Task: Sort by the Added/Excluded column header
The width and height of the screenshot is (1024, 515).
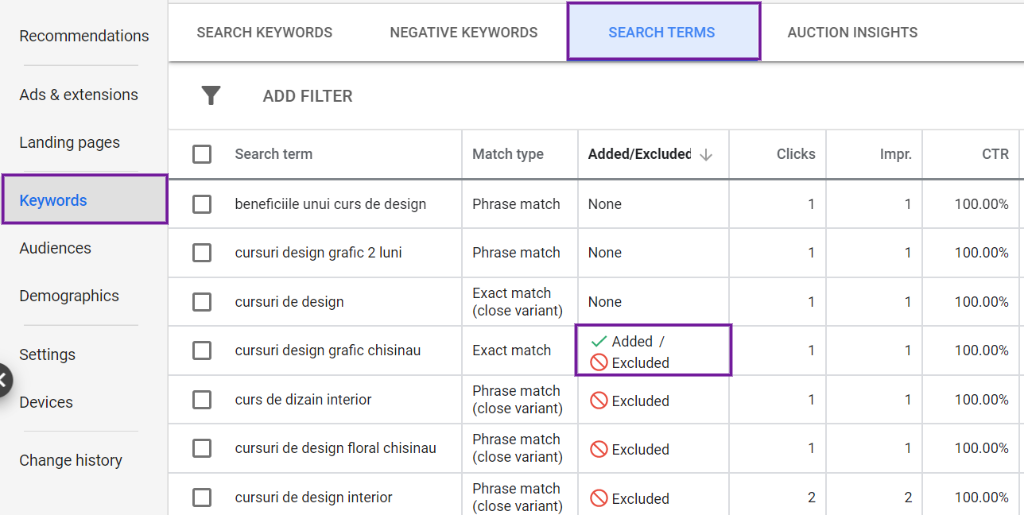Action: pyautogui.click(x=639, y=154)
